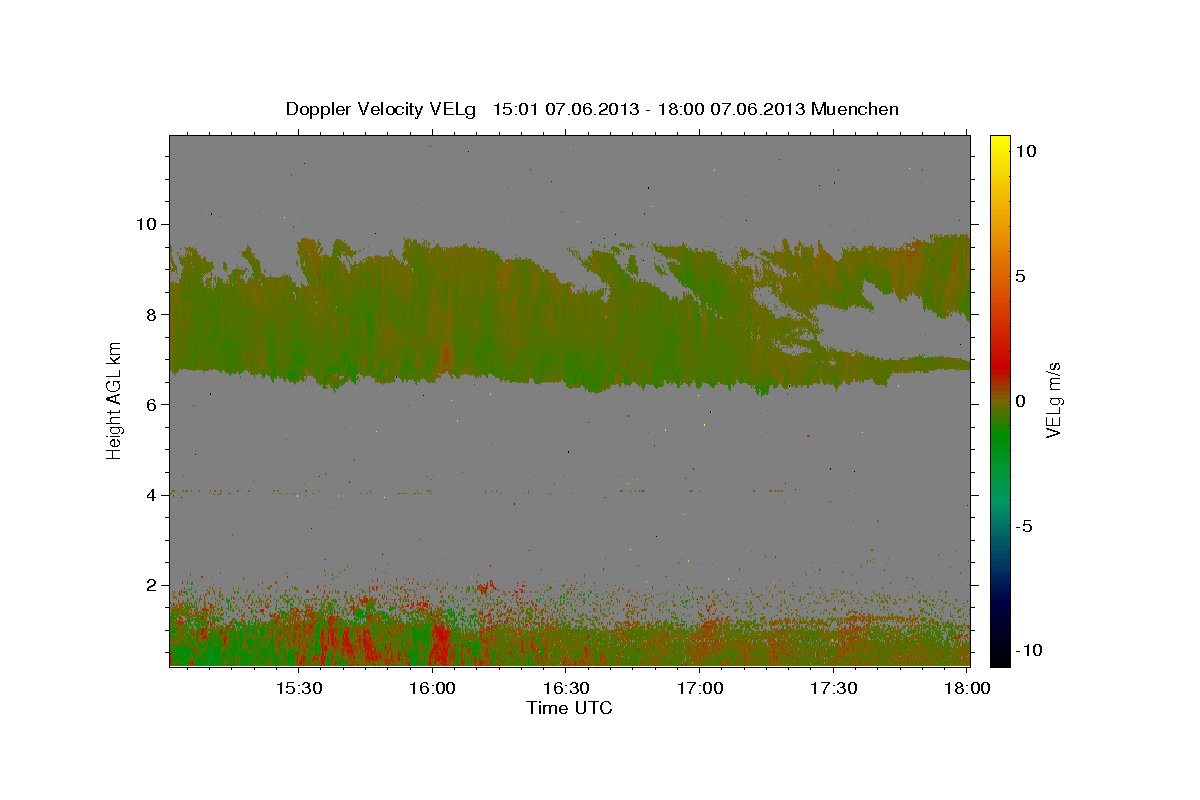Click the 17:00 time tick label

coord(700,688)
